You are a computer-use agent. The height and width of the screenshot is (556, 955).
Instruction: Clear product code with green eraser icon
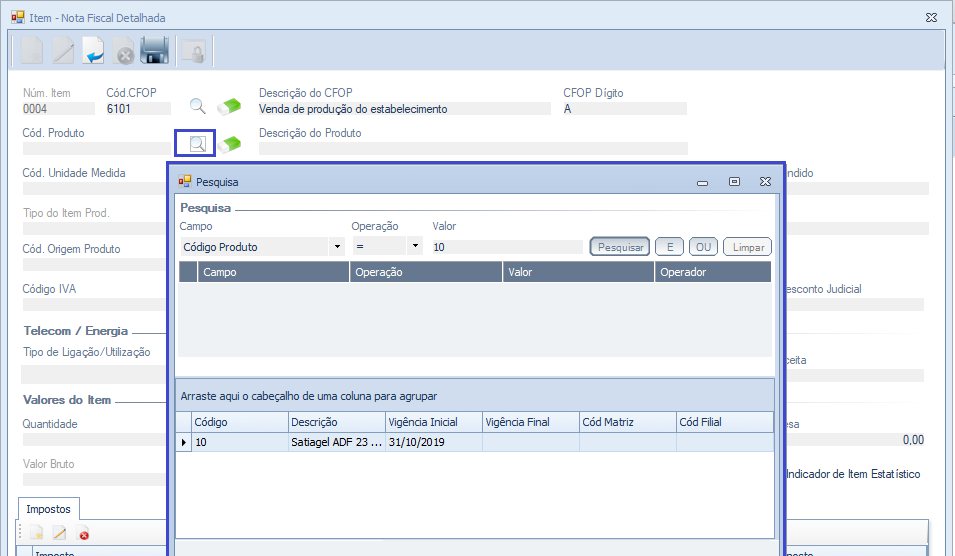230,144
